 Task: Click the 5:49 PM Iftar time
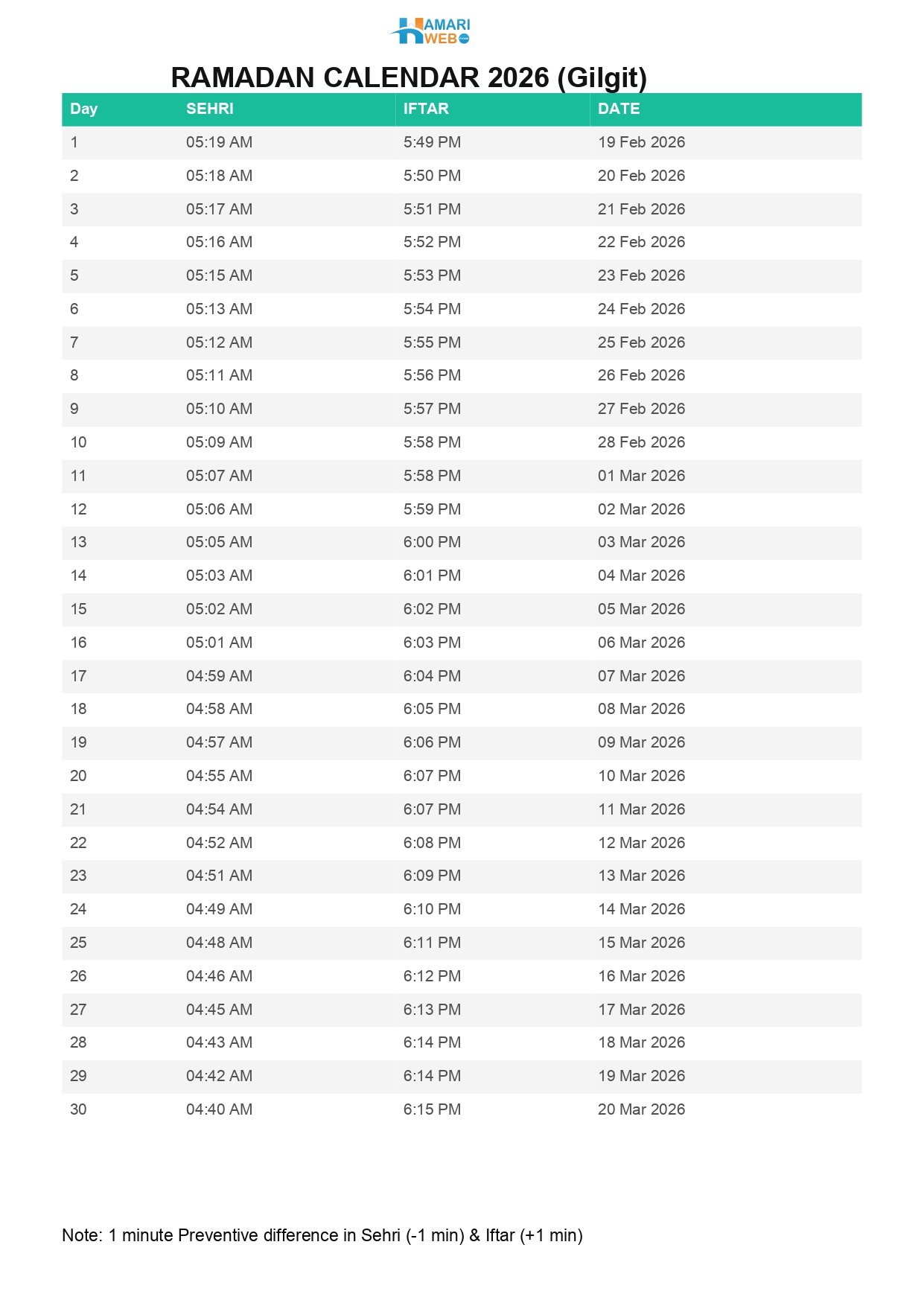click(432, 142)
